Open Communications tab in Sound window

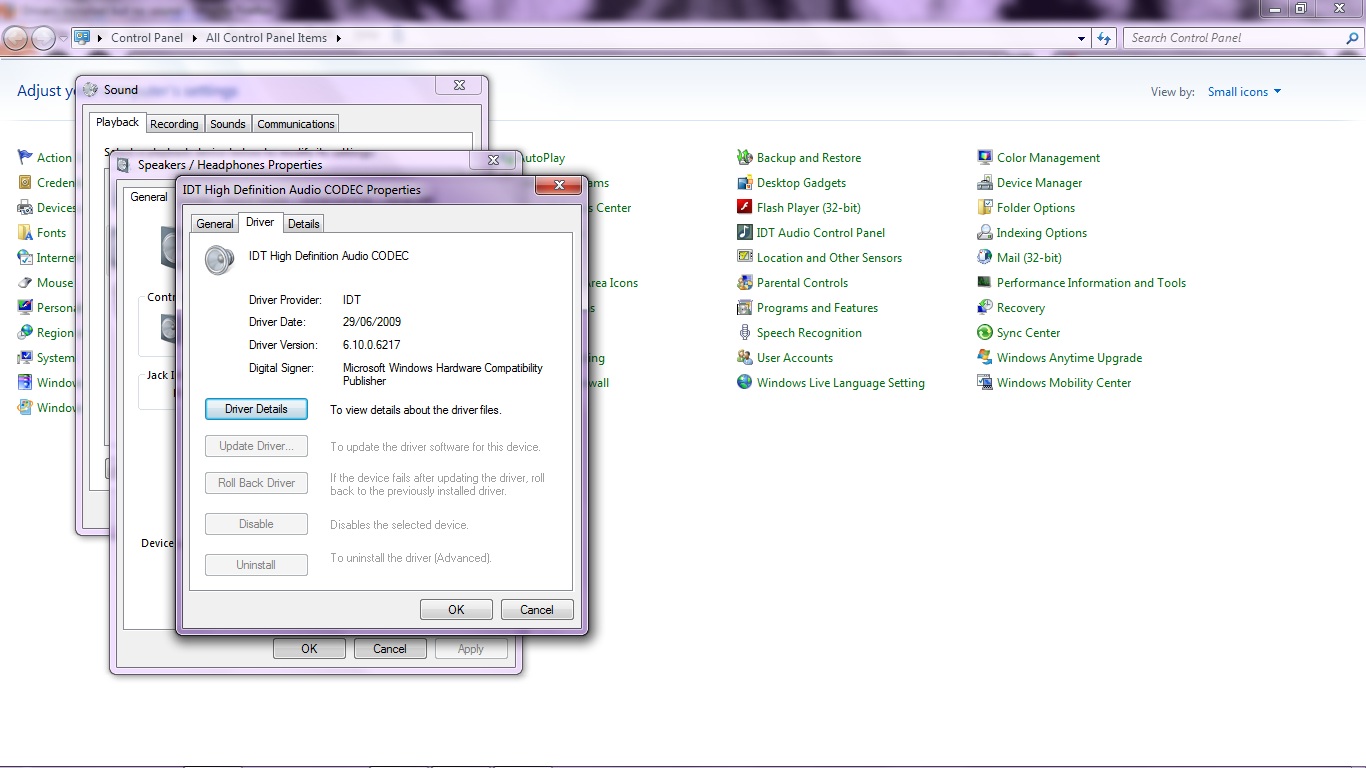click(x=295, y=124)
